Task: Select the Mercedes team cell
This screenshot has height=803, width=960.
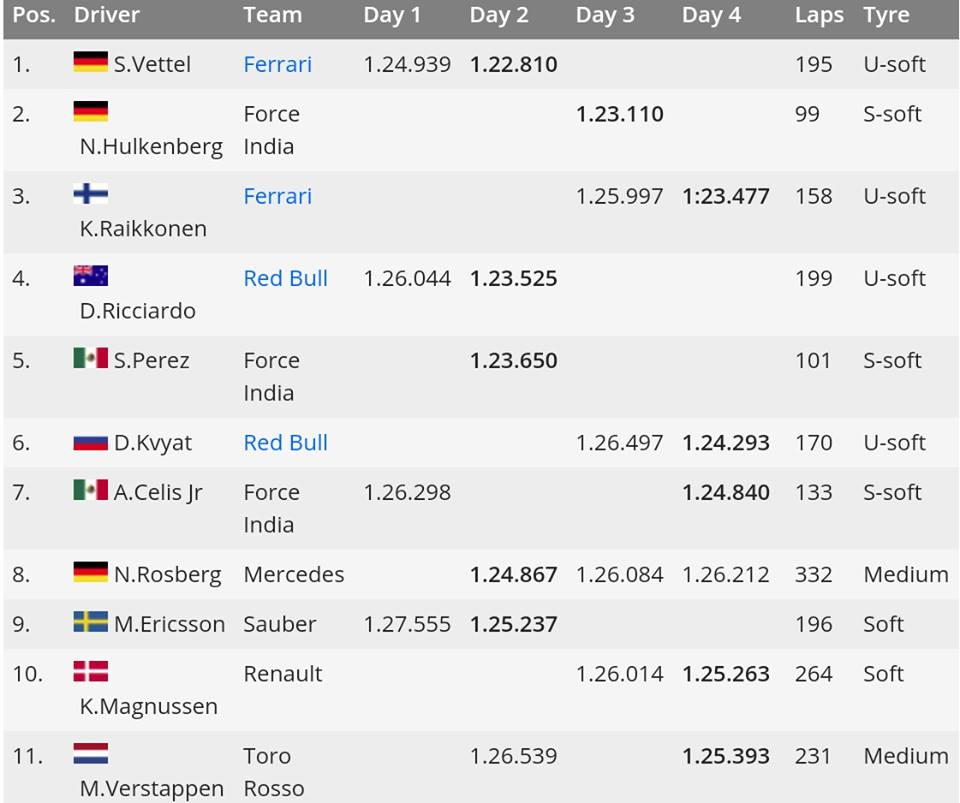Action: [293, 574]
